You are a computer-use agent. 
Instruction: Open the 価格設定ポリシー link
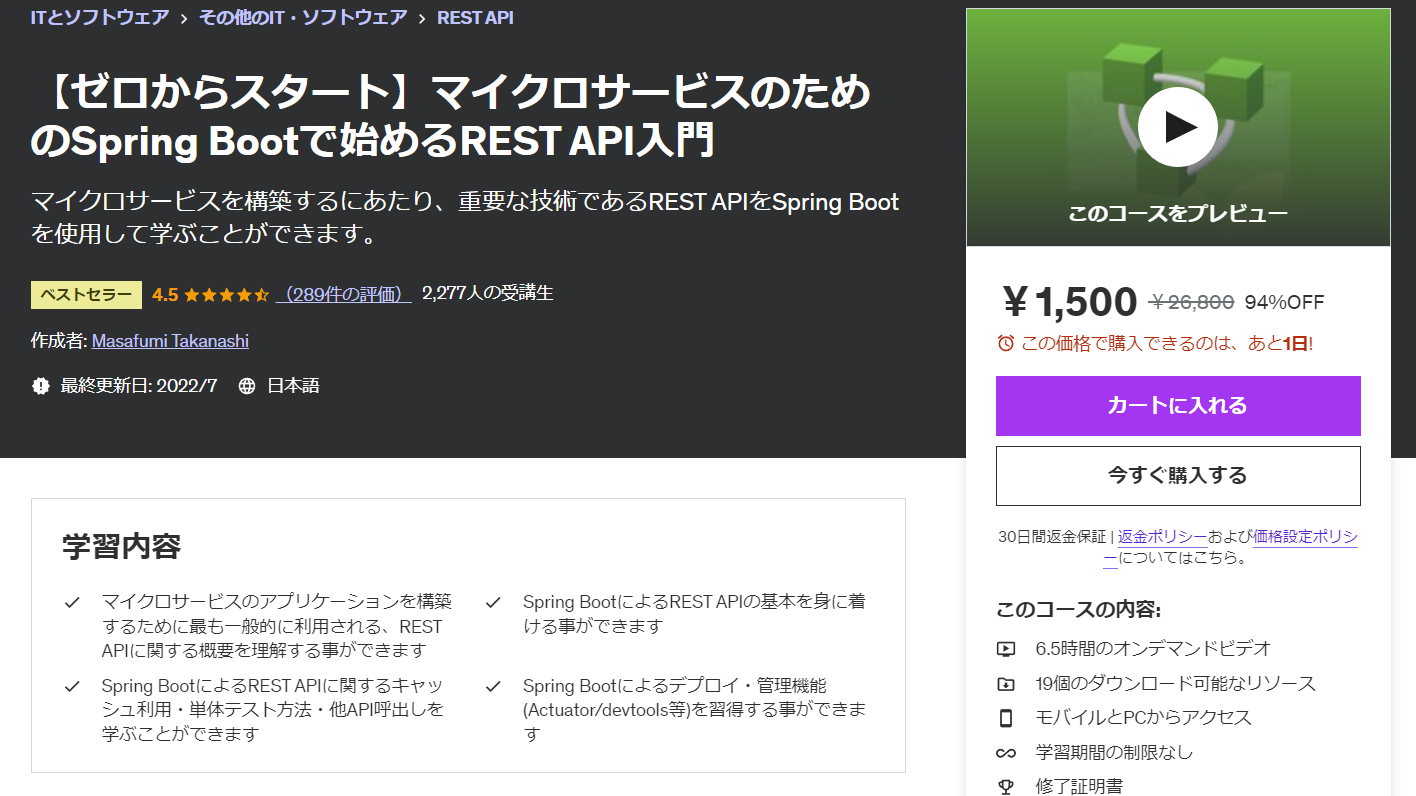(x=1305, y=537)
